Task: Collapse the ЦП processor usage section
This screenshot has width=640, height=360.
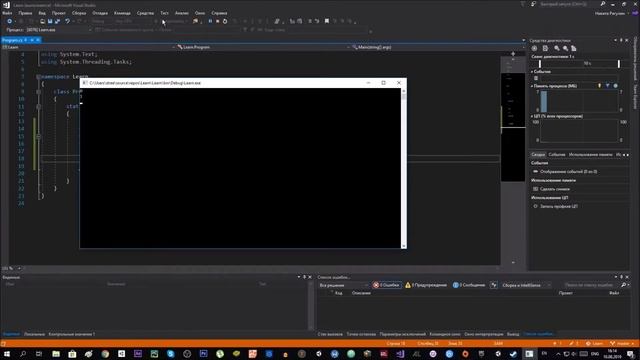Action: 532,116
